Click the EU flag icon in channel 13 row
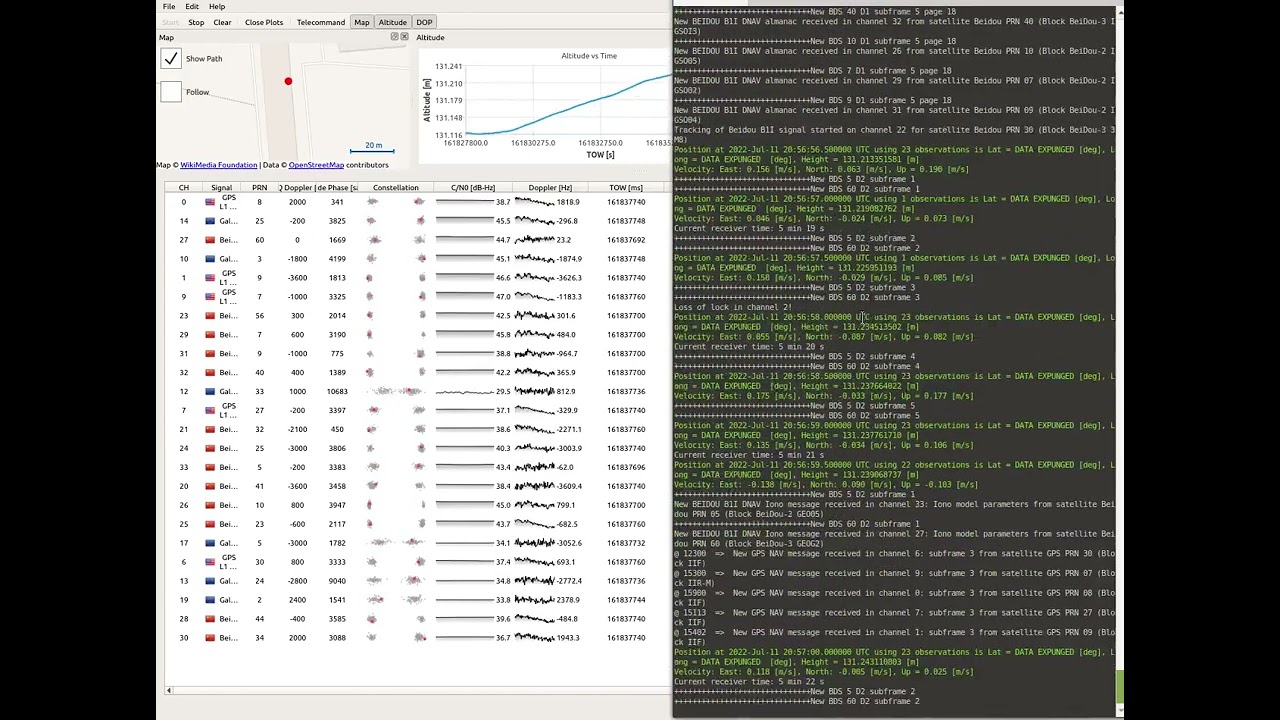The width and height of the screenshot is (1280, 720). (210, 581)
